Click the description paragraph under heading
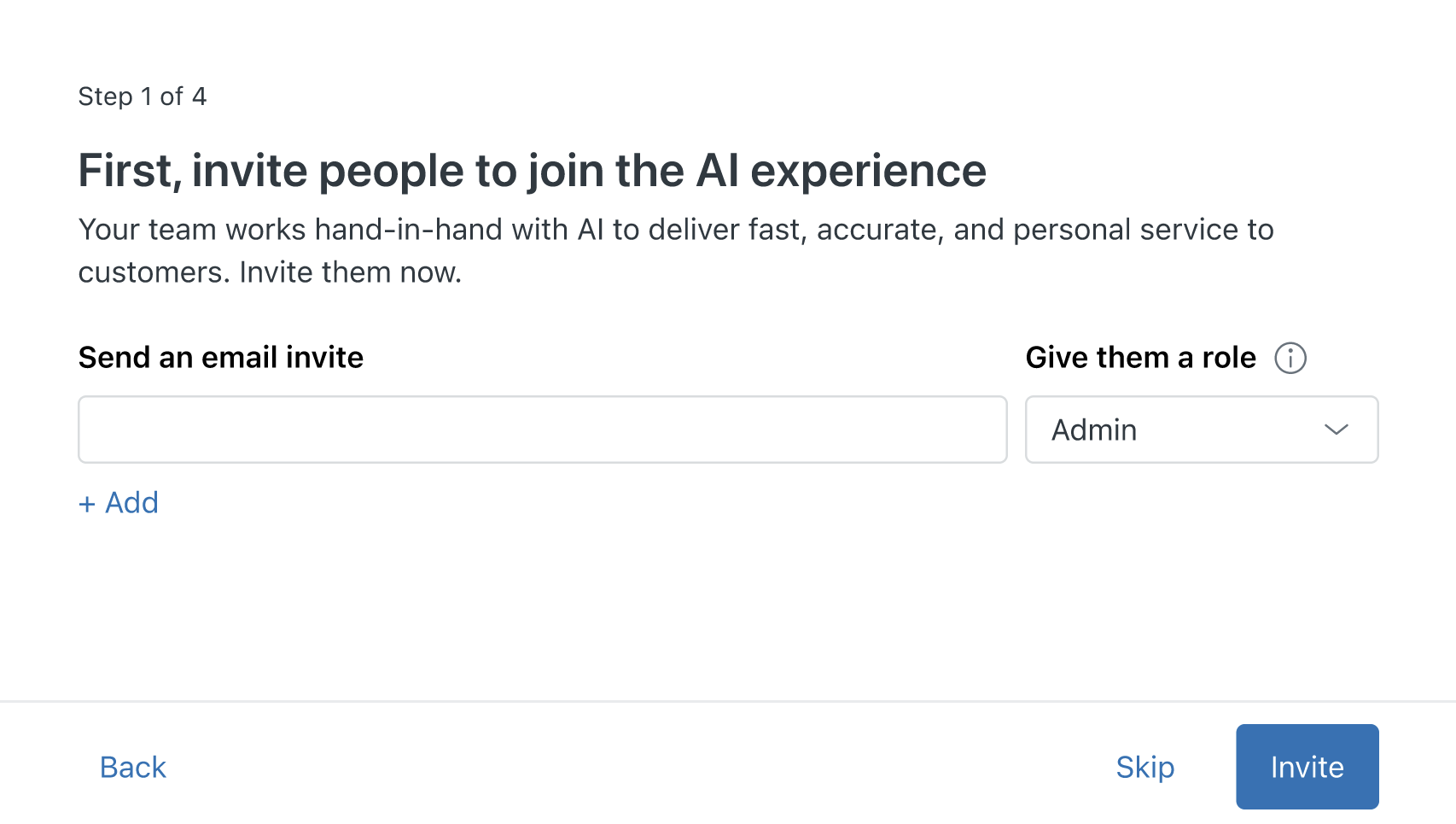This screenshot has height=824, width=1456. pyautogui.click(x=675, y=250)
